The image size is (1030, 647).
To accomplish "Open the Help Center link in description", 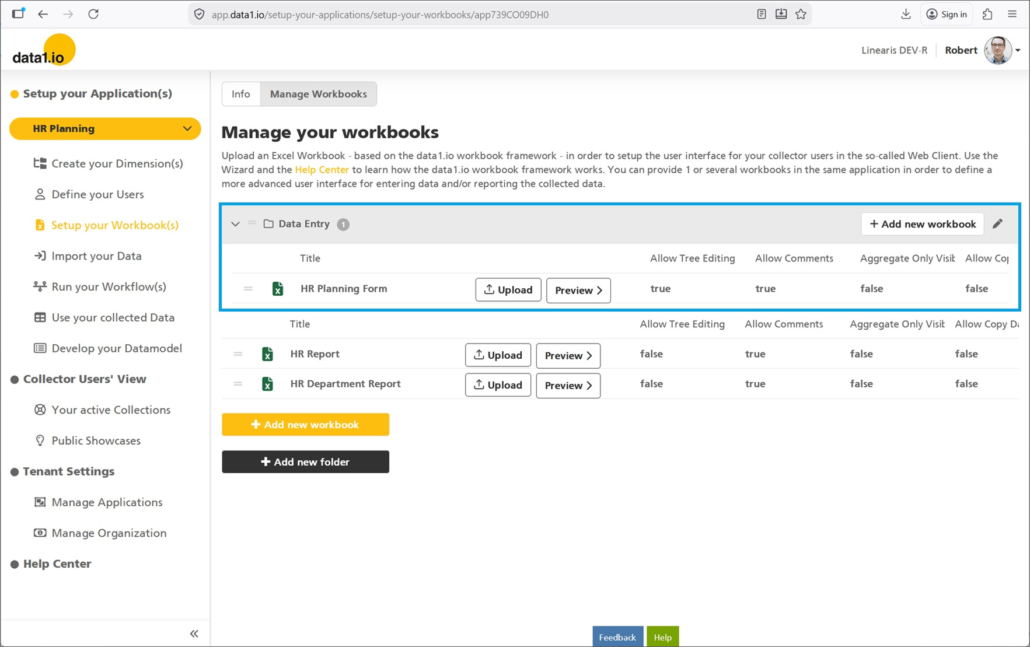I will (322, 170).
